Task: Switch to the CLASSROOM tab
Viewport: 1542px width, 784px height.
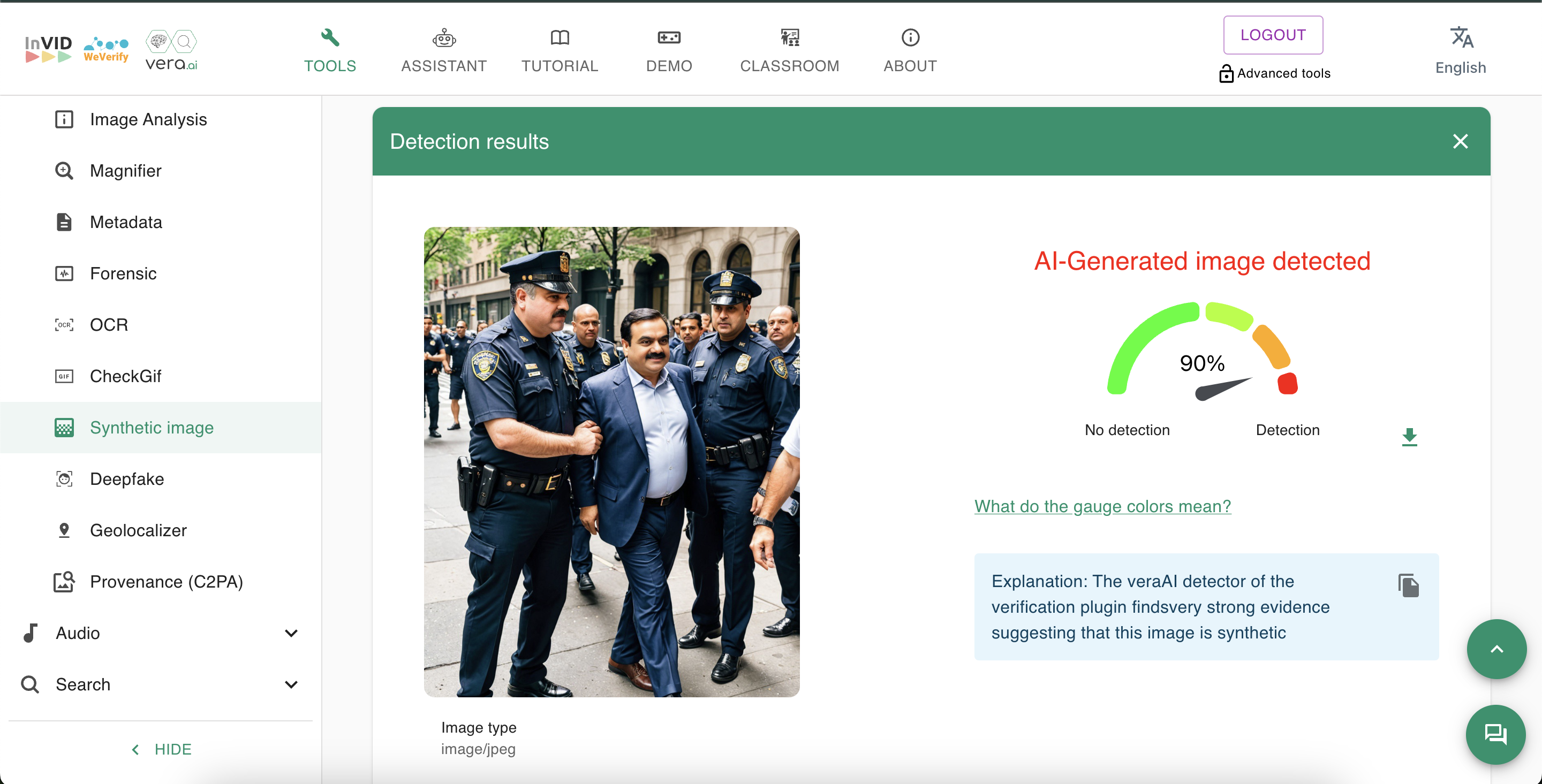Action: click(790, 50)
